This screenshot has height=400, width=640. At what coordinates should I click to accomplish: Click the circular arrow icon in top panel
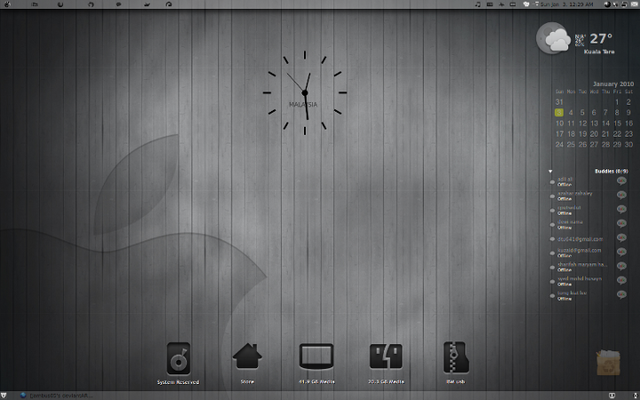tap(169, 4)
